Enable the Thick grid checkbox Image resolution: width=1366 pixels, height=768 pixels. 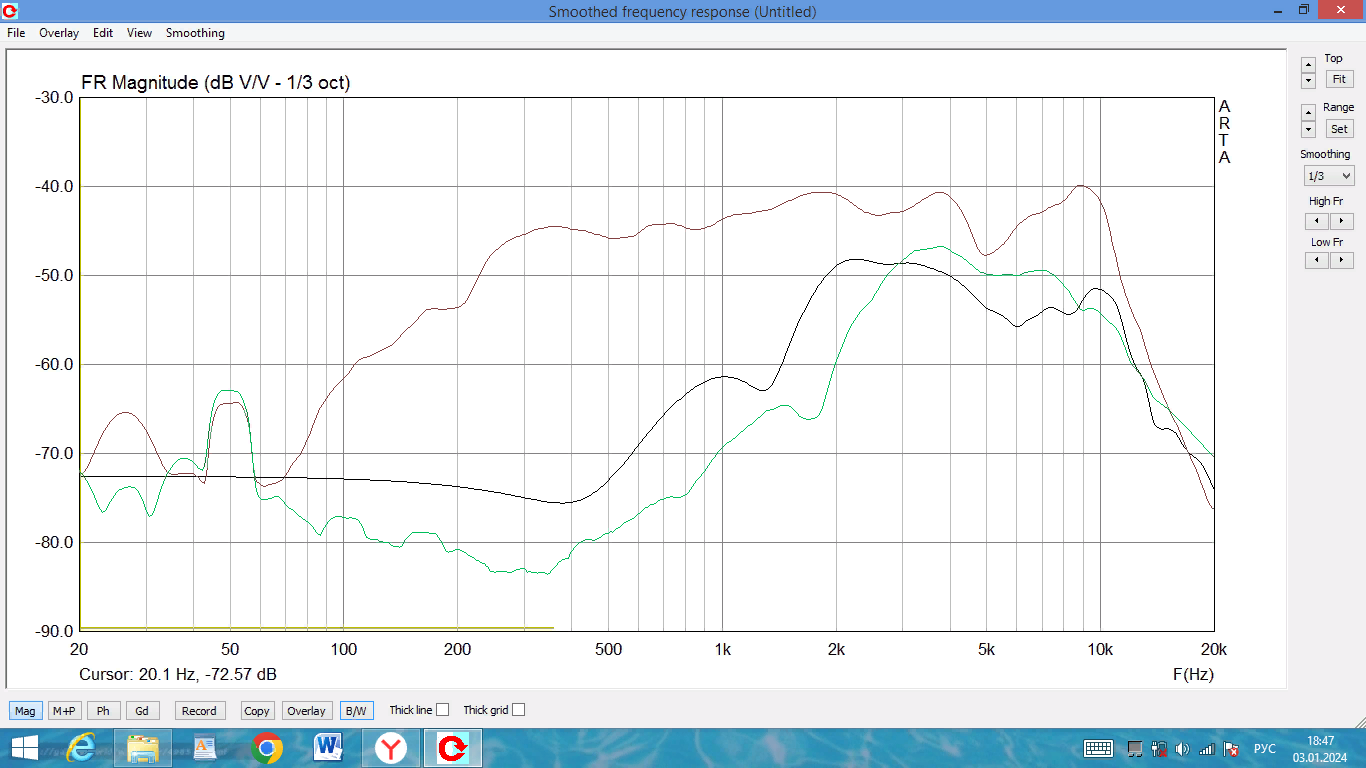click(x=518, y=710)
